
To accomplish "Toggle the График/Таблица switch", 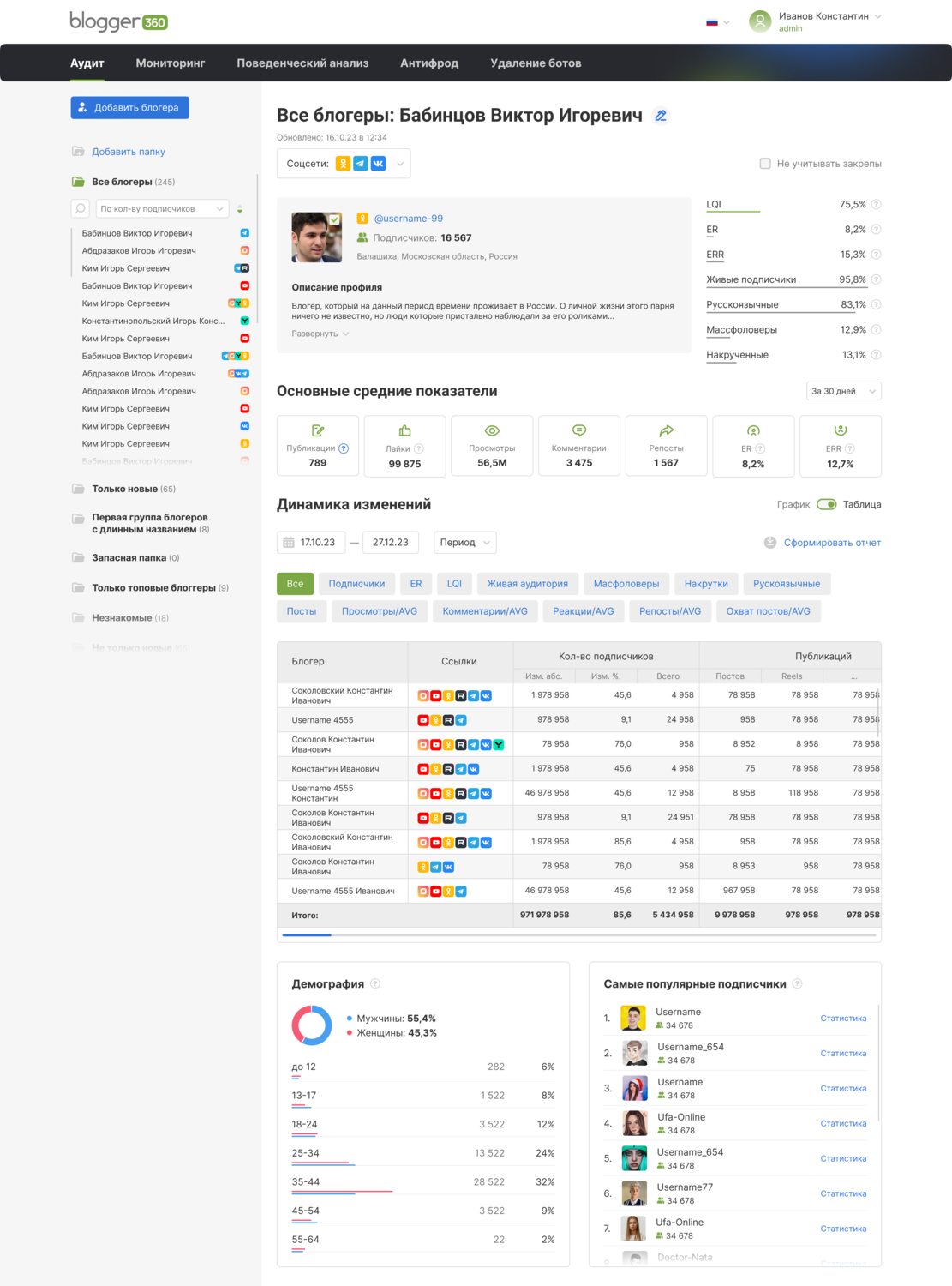I will [x=827, y=504].
